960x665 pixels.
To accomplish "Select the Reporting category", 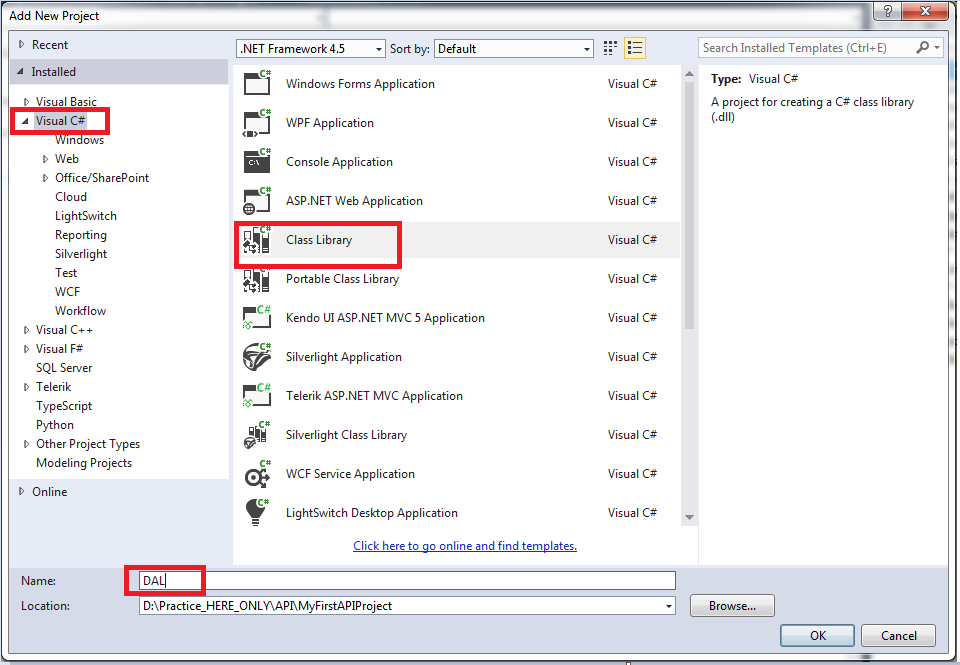I will [x=81, y=235].
